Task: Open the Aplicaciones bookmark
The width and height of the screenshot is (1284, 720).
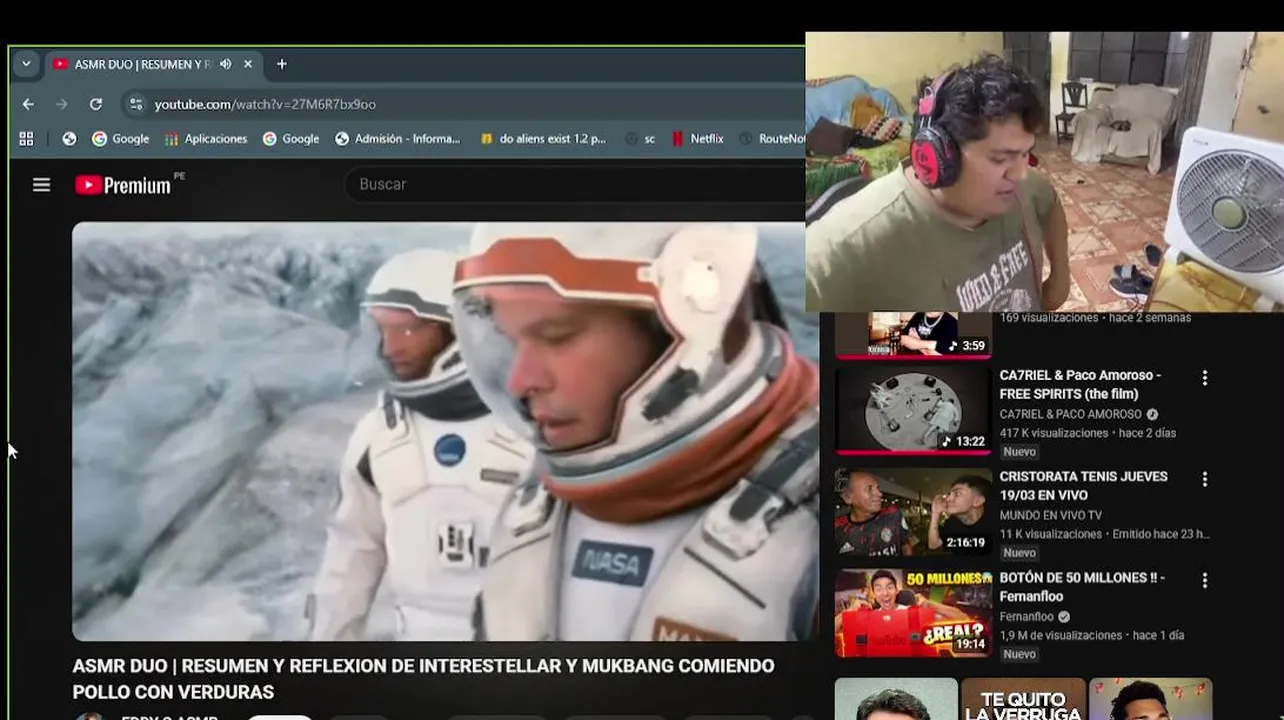Action: (x=206, y=139)
